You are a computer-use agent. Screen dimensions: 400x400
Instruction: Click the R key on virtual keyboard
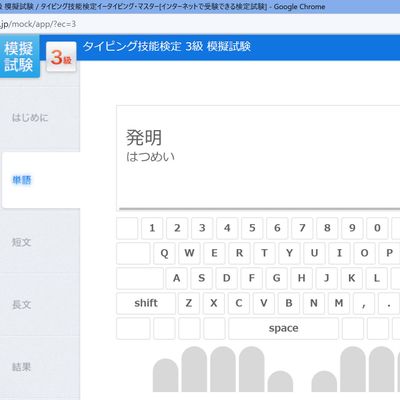pos(239,253)
